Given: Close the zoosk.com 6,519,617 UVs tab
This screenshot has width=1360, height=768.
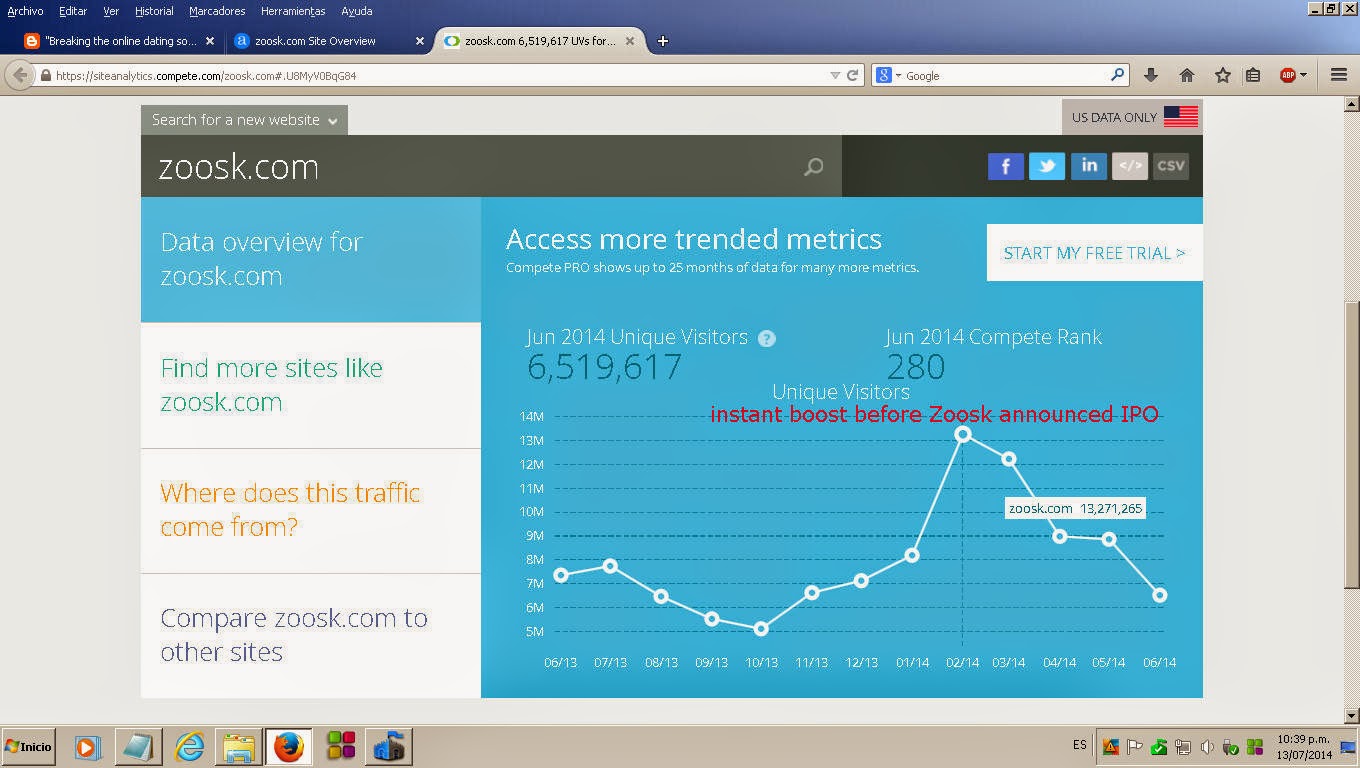Looking at the screenshot, I should coord(630,41).
